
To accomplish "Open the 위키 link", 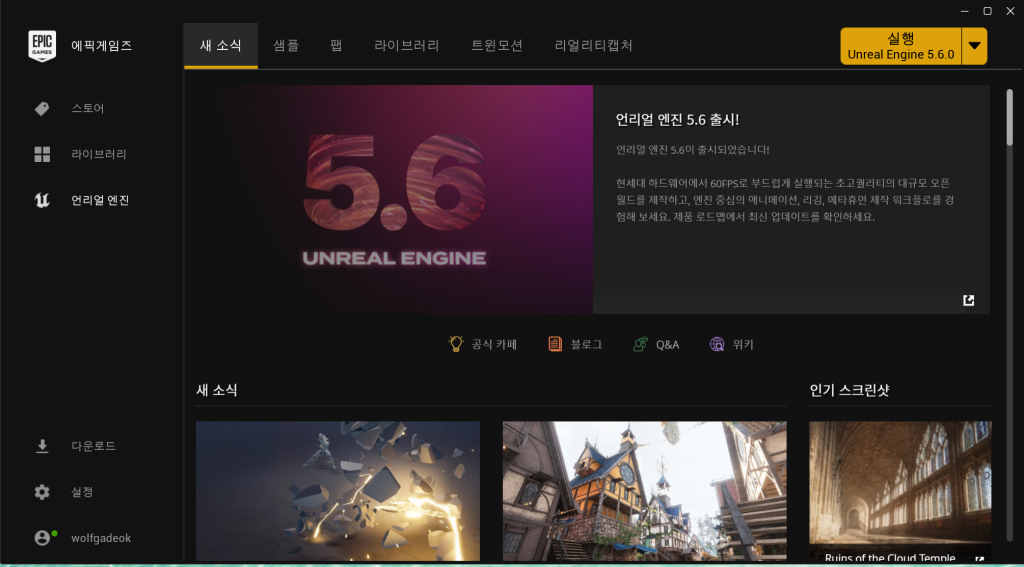I will point(743,344).
